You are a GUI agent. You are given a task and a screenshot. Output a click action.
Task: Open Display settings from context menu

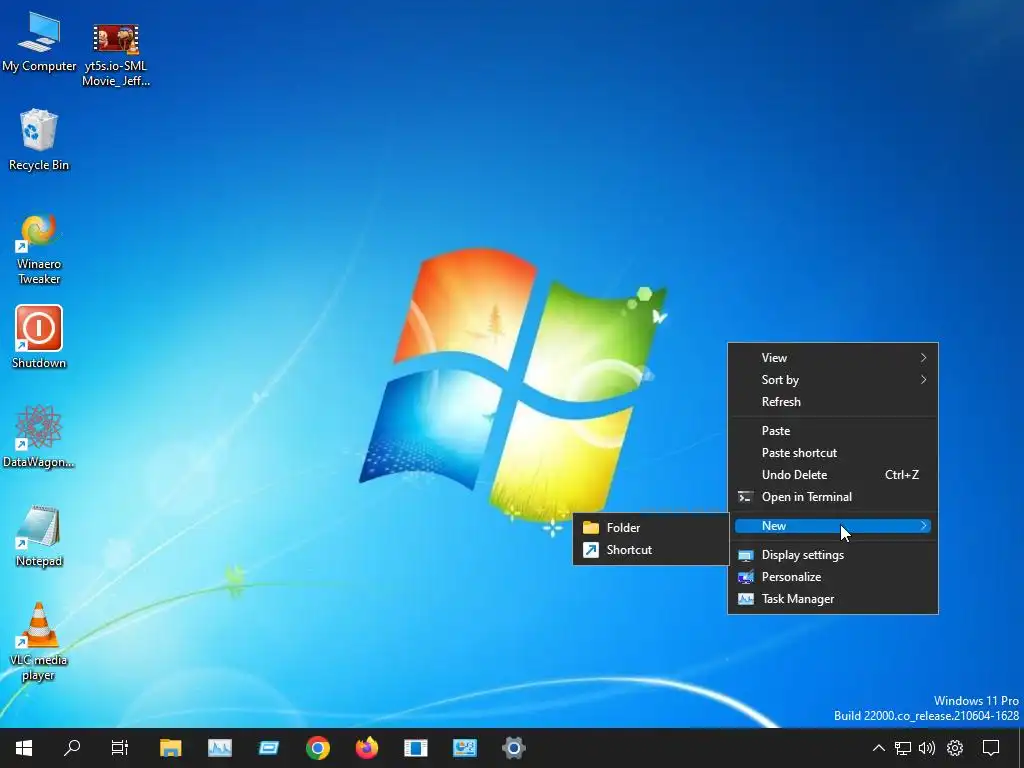(x=833, y=555)
